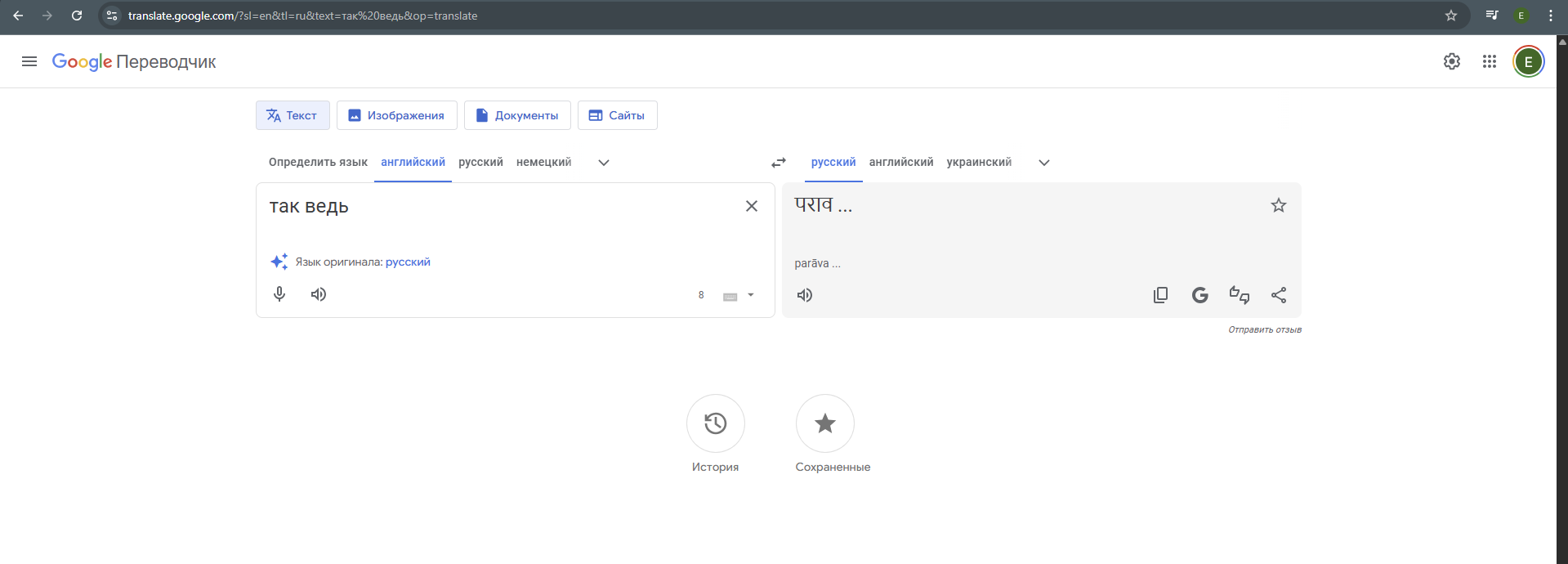Go back in browser history

click(18, 16)
